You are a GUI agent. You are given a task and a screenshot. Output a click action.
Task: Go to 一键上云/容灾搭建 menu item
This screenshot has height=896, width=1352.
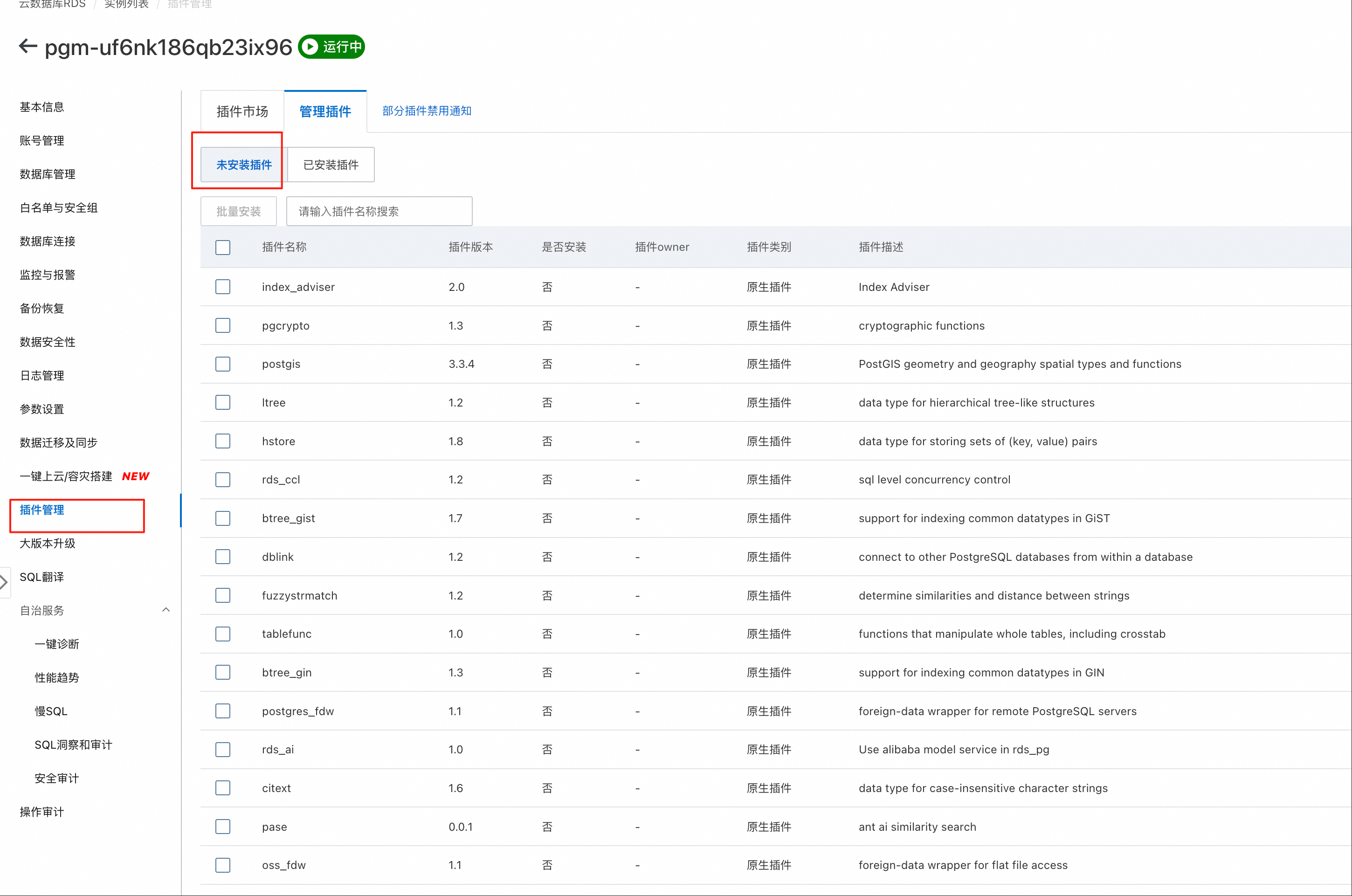point(66,476)
